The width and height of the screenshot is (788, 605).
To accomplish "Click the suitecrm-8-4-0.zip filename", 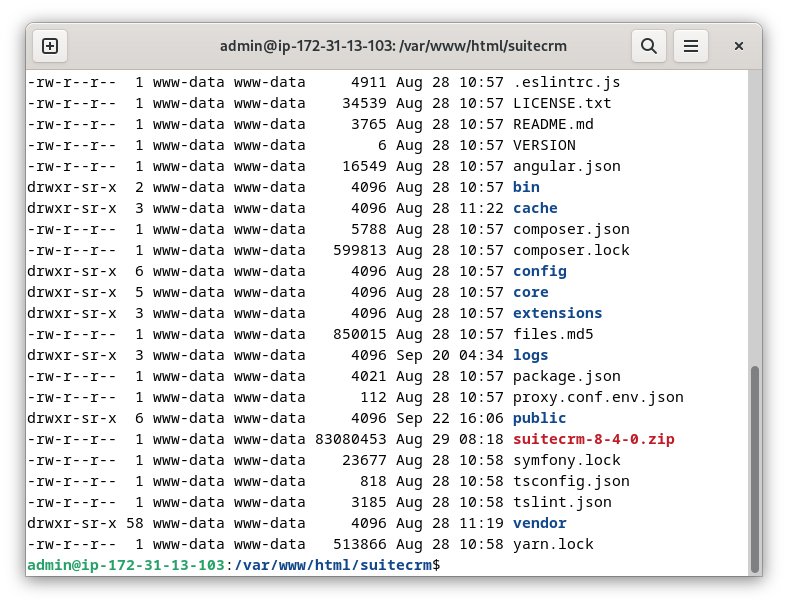I will point(594,439).
